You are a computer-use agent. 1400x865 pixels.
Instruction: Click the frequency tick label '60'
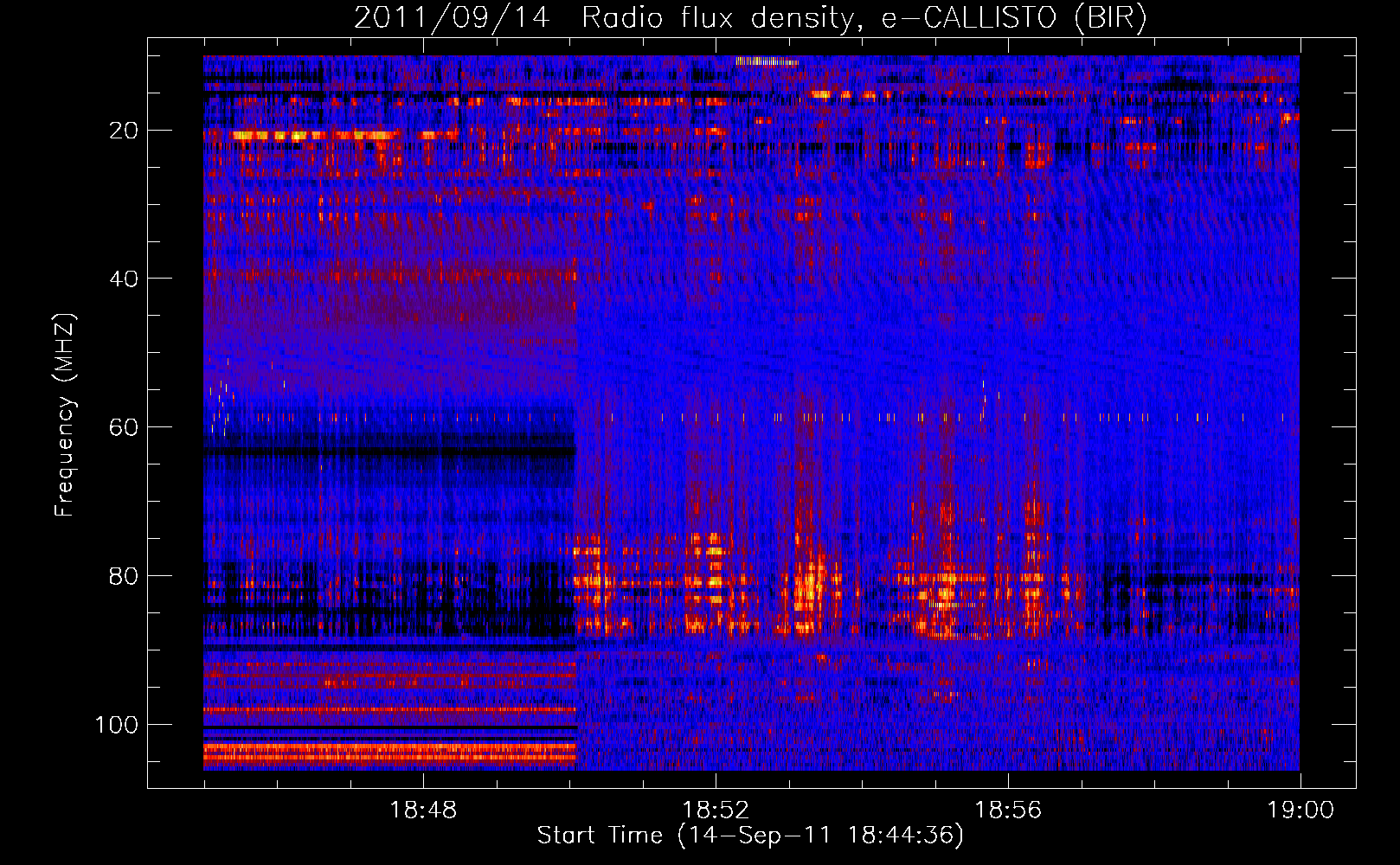(x=124, y=427)
